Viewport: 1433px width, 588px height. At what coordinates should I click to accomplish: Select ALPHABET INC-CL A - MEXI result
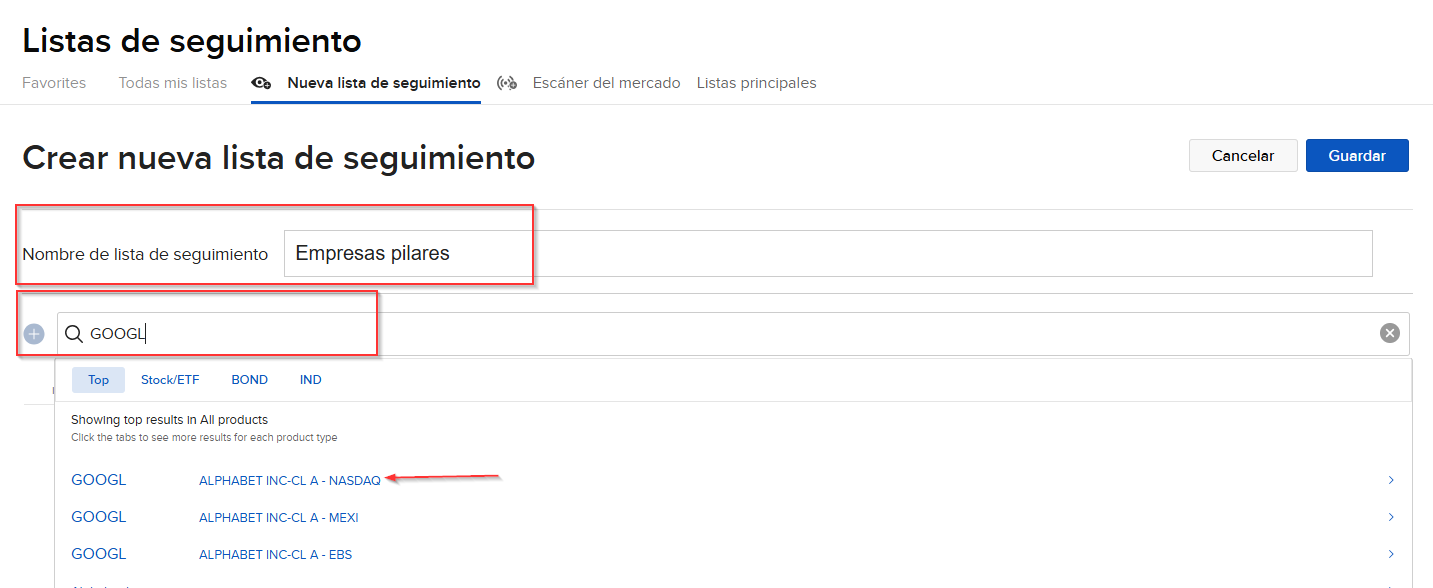279,516
